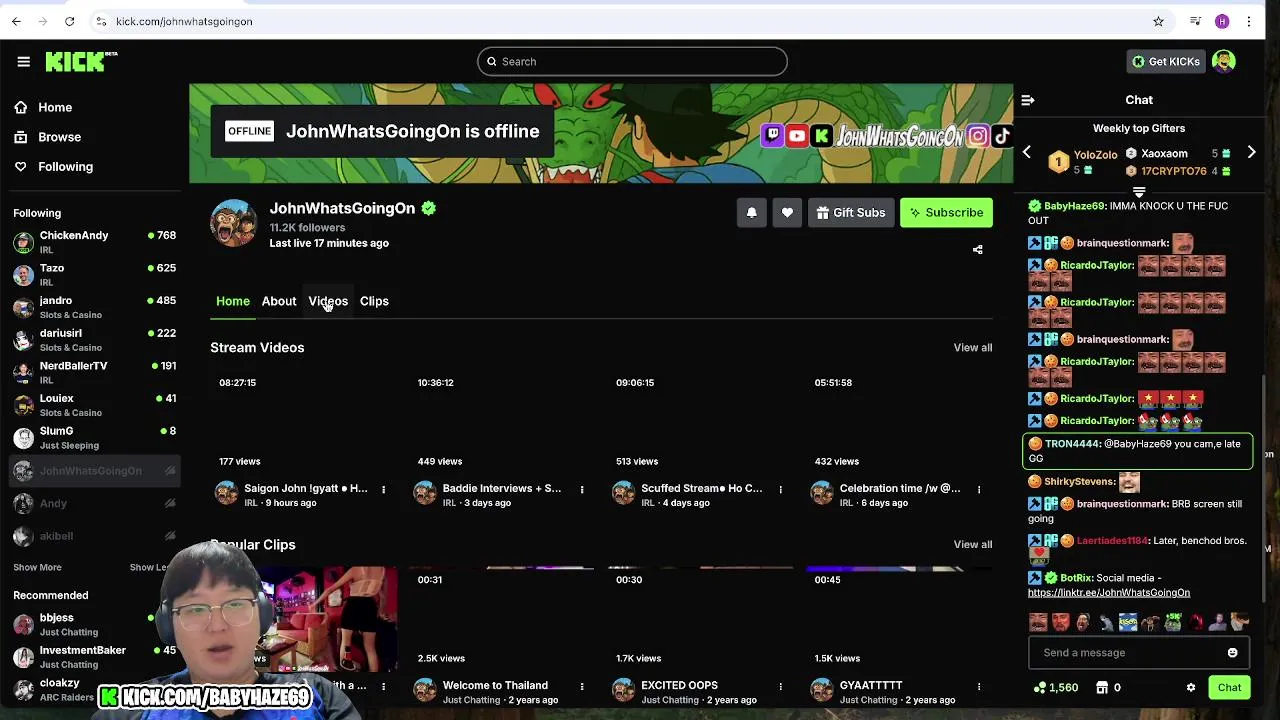The image size is (1280, 720).
Task: Click the JohnWhatsGoingOn profile avatar
Action: 234,222
